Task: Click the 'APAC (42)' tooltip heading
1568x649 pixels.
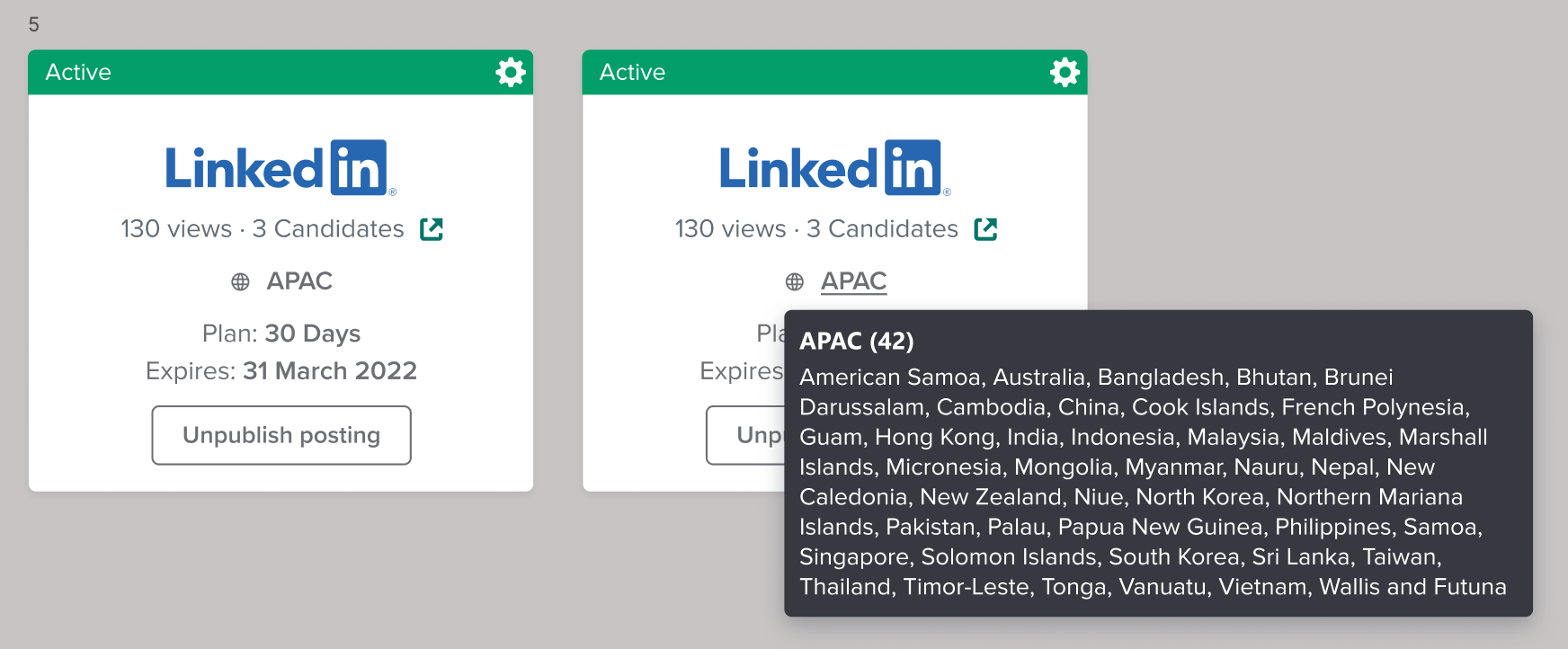Action: 856,342
